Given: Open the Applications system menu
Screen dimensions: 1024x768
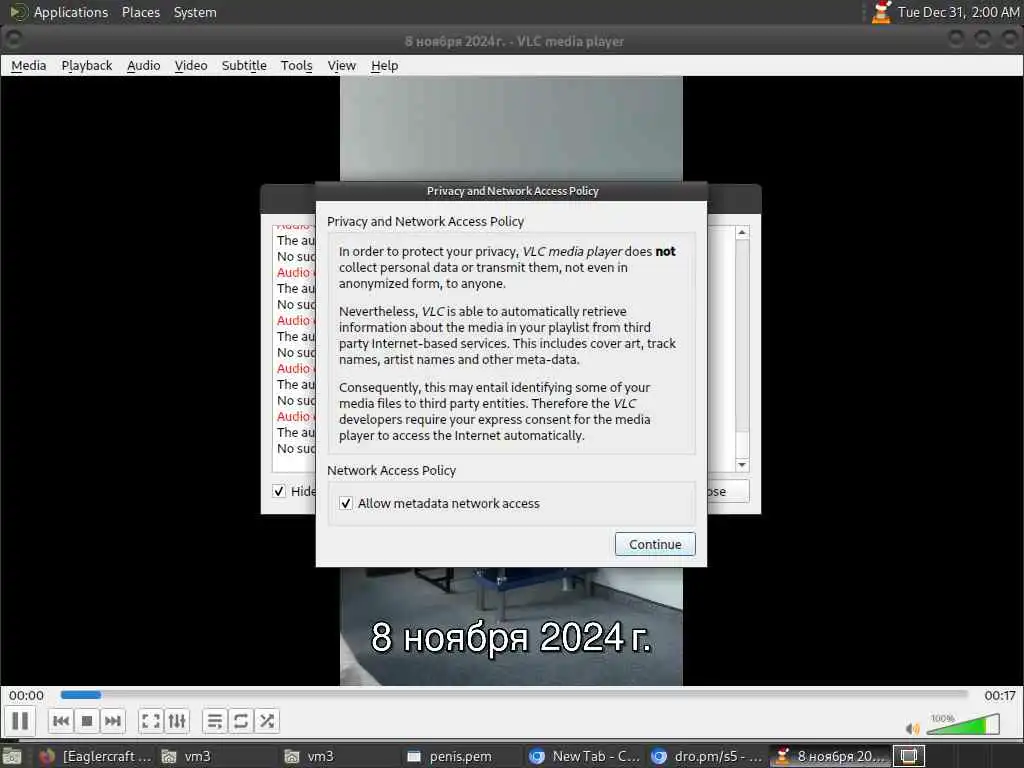Looking at the screenshot, I should [59, 12].
